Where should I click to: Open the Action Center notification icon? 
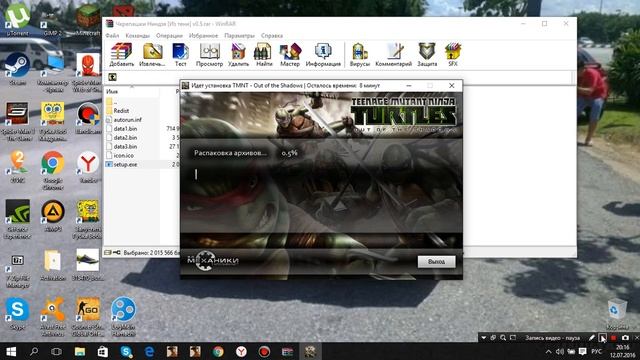(x=582, y=351)
